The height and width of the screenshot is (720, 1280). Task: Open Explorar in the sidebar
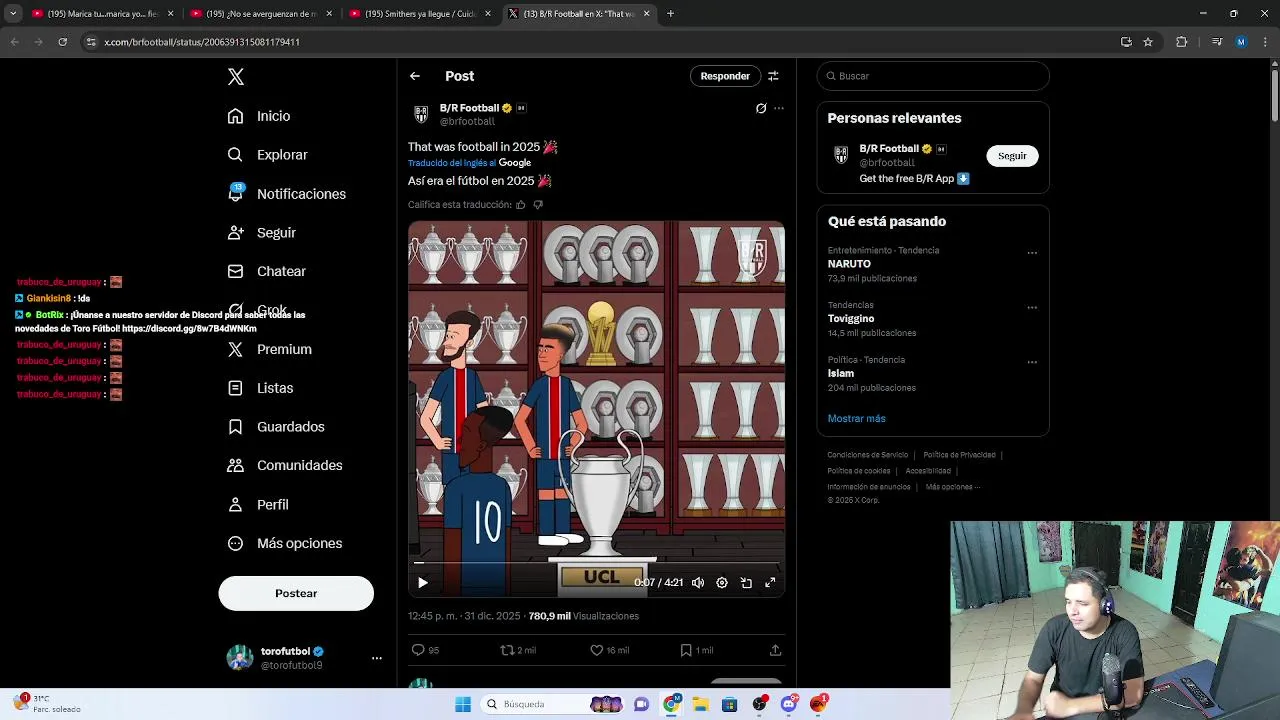pos(267,155)
